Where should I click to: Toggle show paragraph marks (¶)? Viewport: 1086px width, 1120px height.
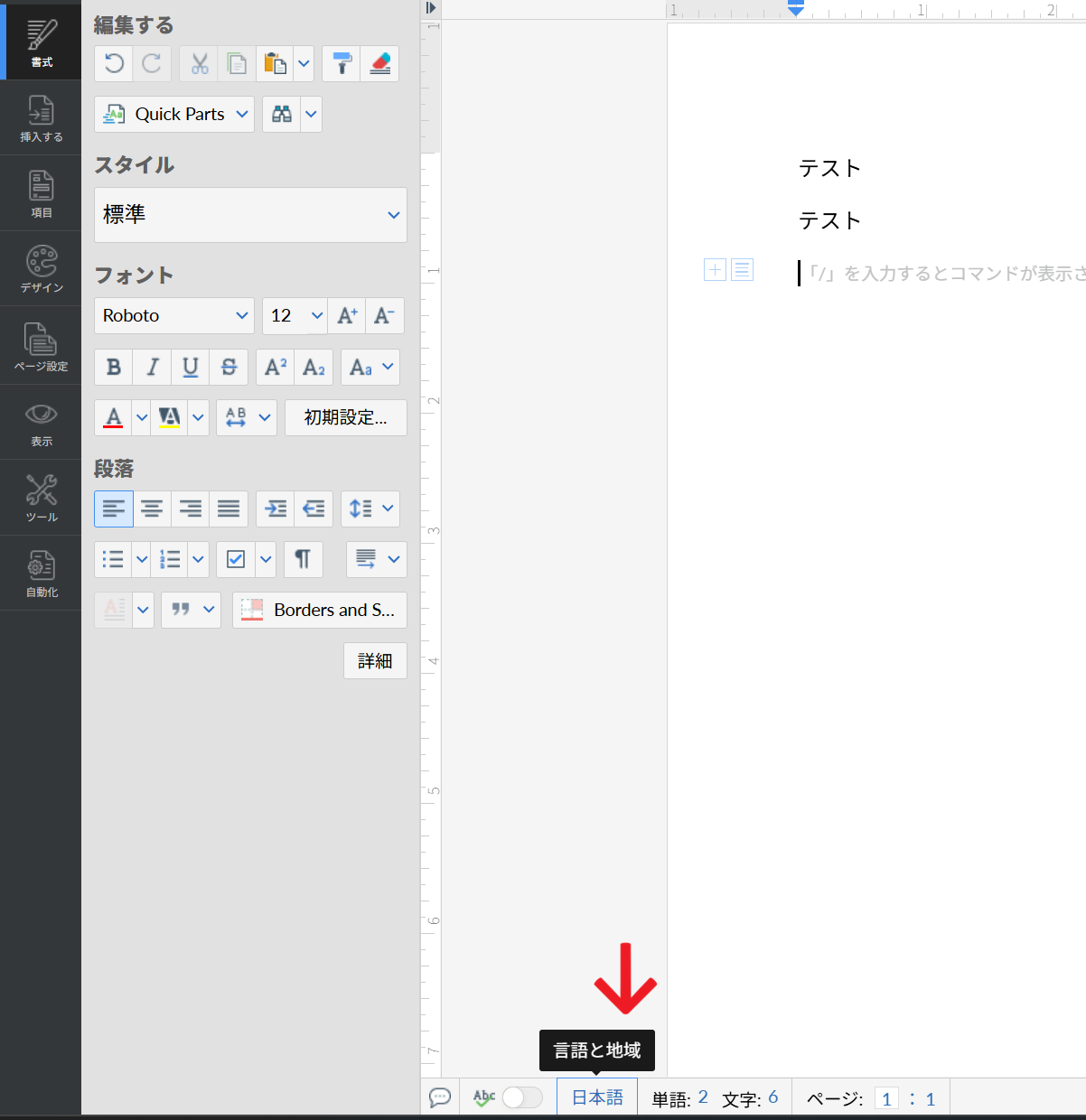point(303,559)
